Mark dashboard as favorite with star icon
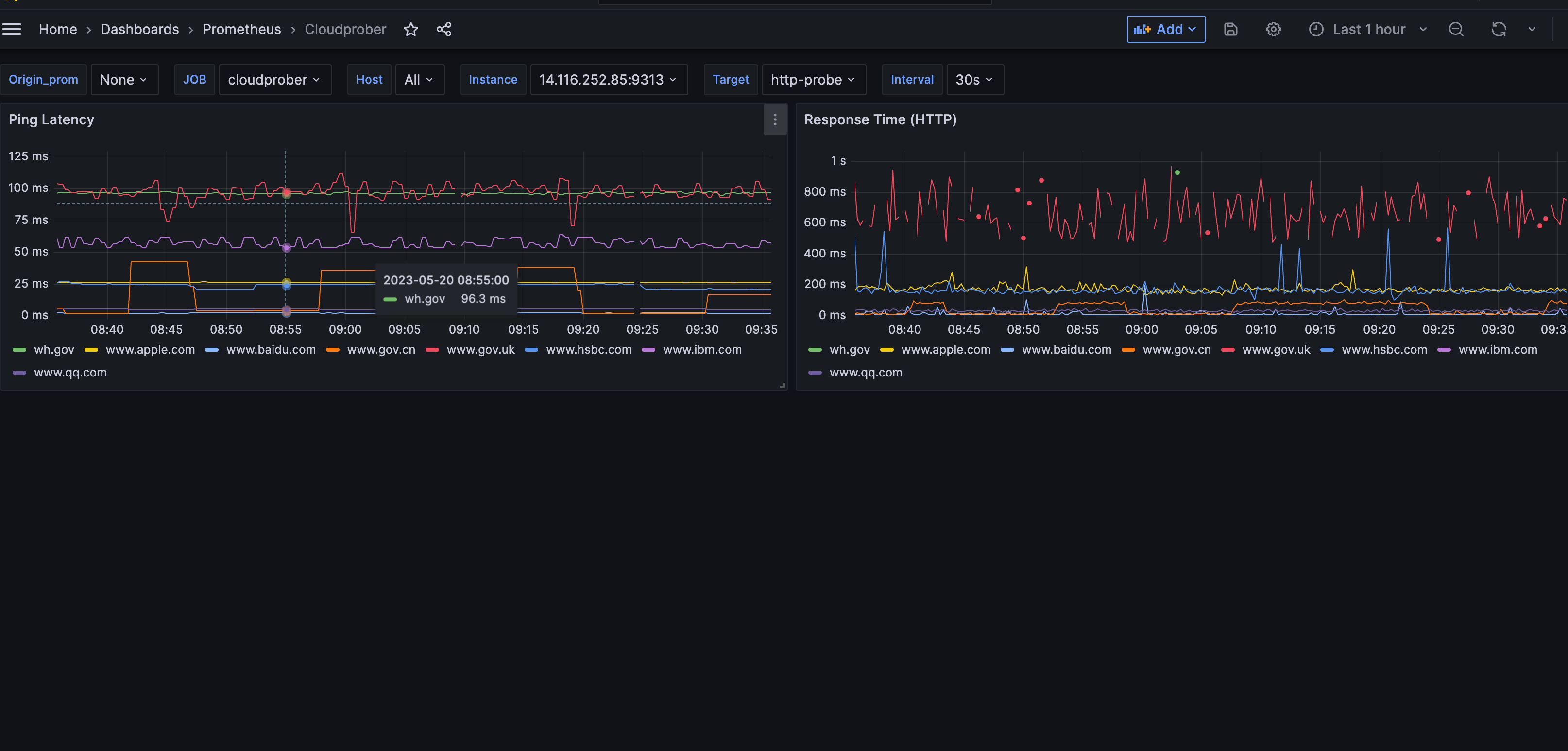 (x=411, y=29)
